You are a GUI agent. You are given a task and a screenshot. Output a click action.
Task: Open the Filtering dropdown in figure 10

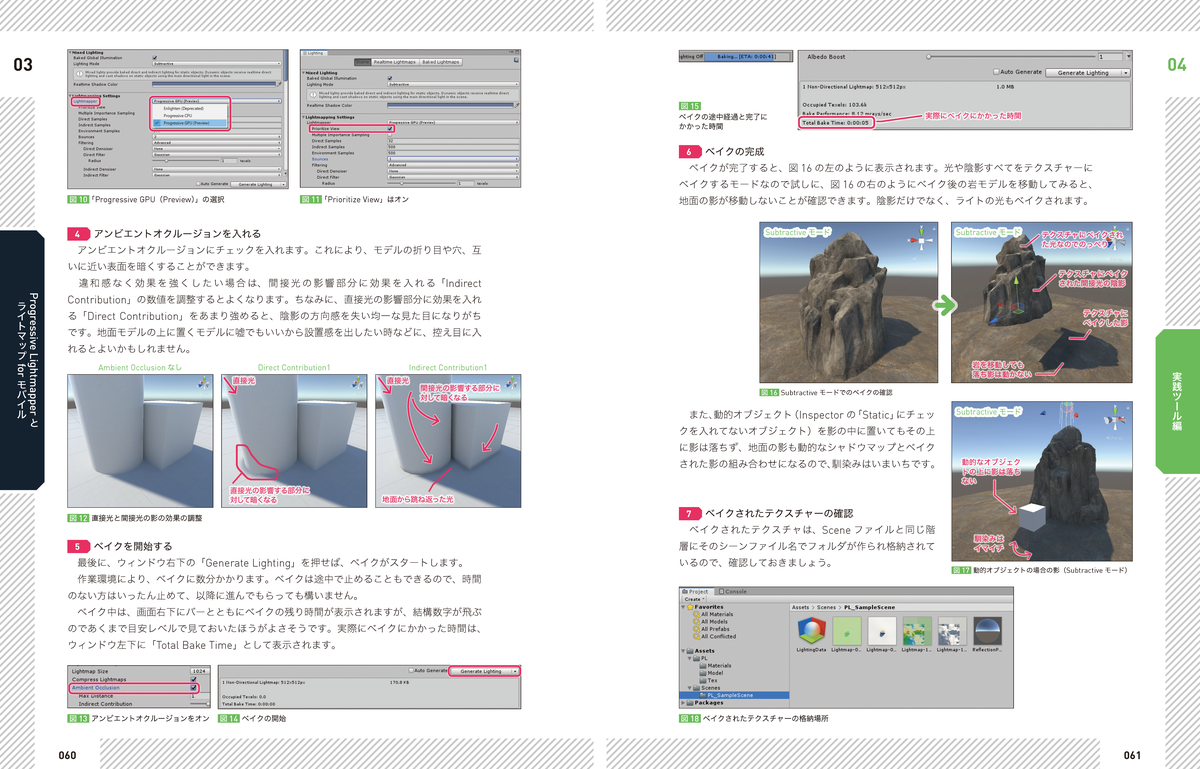(x=217, y=143)
